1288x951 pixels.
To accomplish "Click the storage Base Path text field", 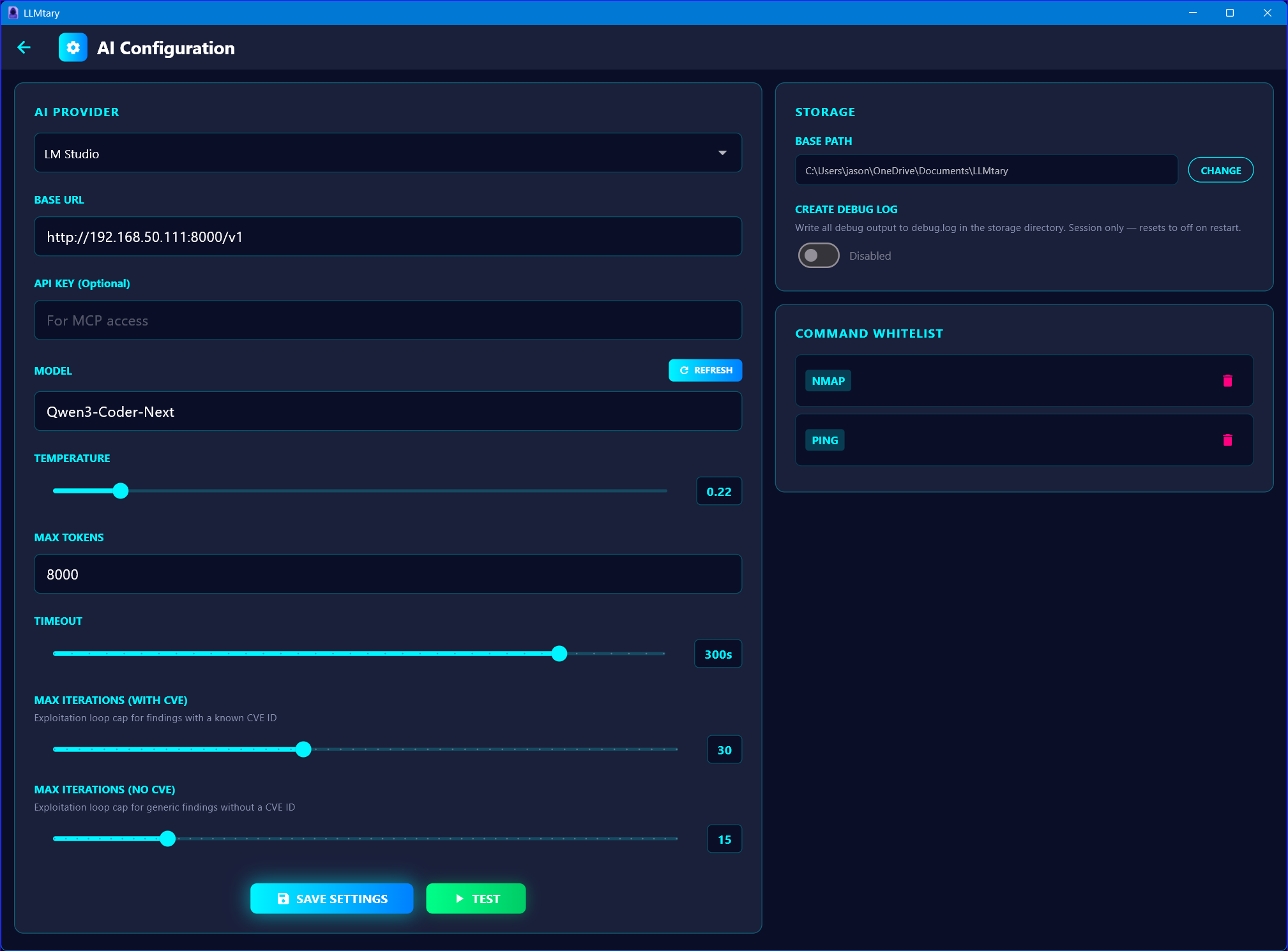I will tap(986, 170).
